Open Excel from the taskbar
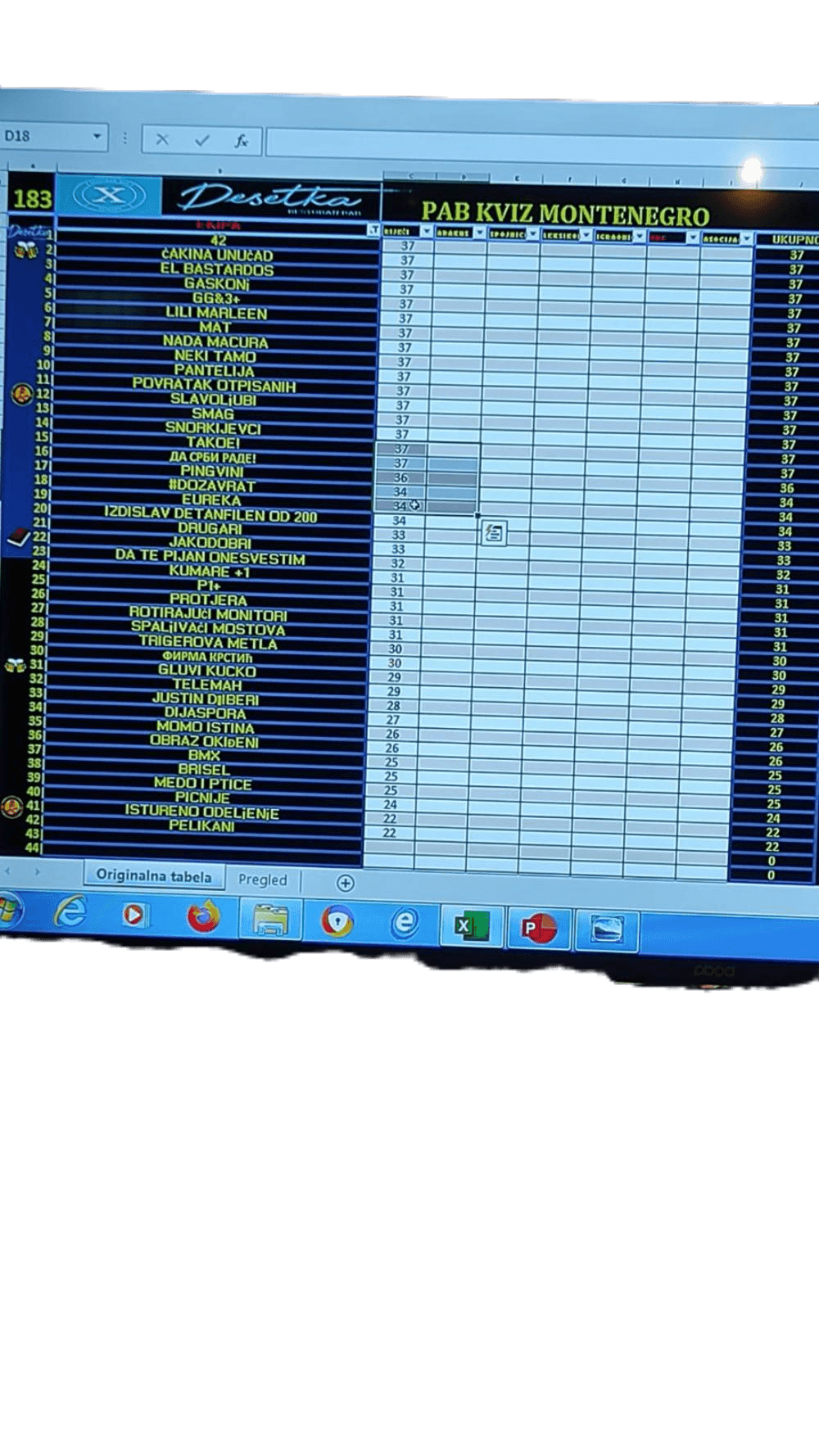The width and height of the screenshot is (819, 1456). (x=471, y=925)
